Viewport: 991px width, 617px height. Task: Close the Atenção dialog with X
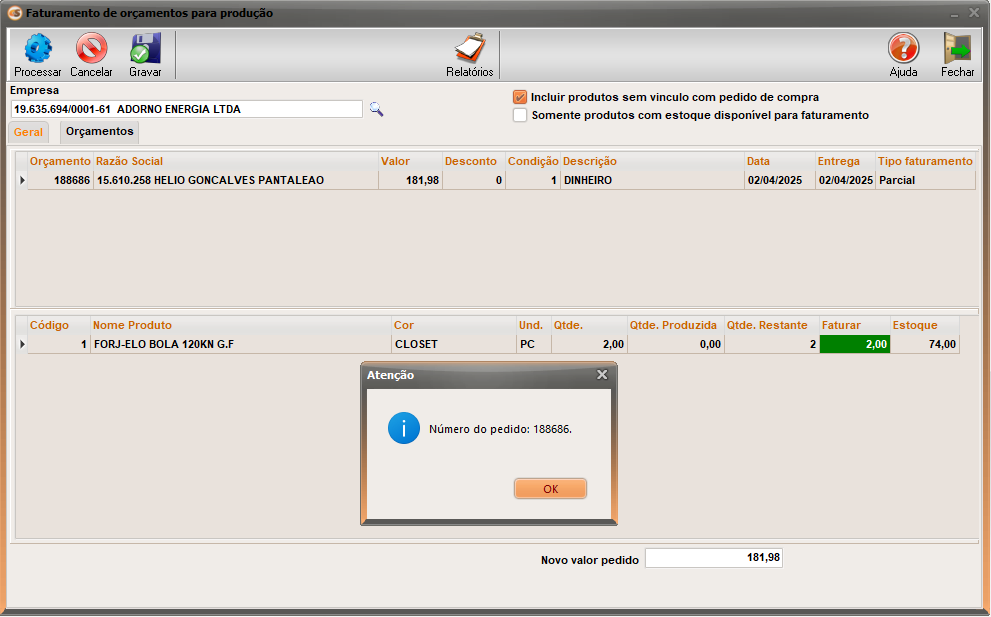tap(602, 375)
